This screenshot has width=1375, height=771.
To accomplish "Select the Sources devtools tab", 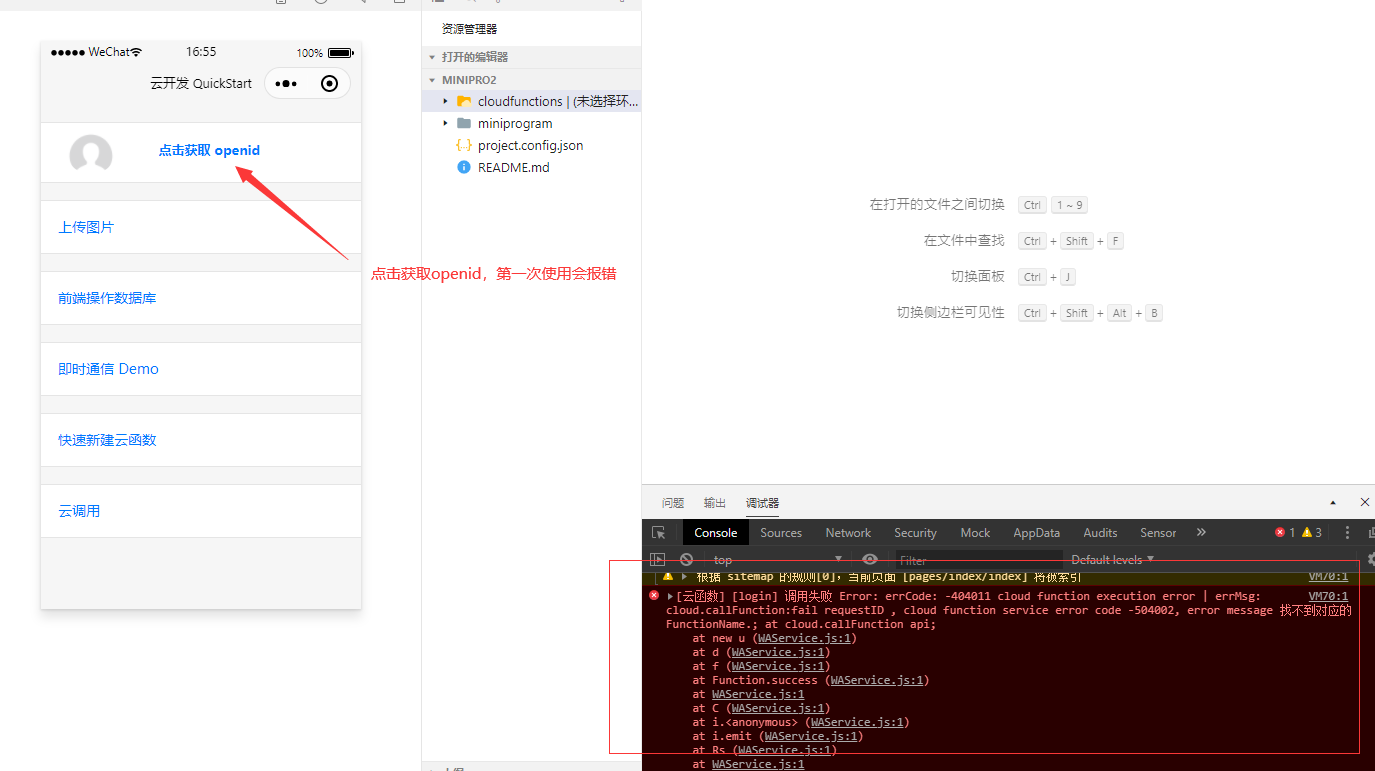I will tap(781, 533).
